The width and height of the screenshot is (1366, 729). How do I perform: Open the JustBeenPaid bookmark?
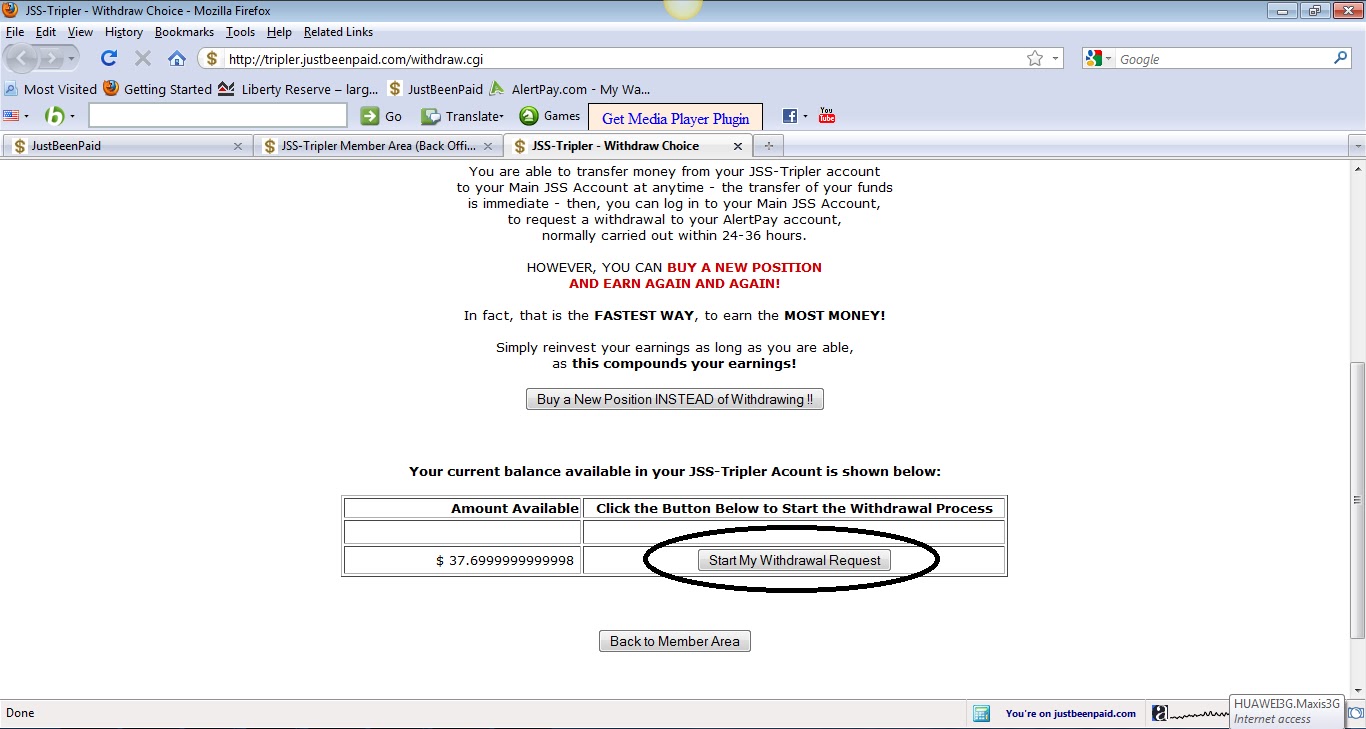(x=435, y=89)
